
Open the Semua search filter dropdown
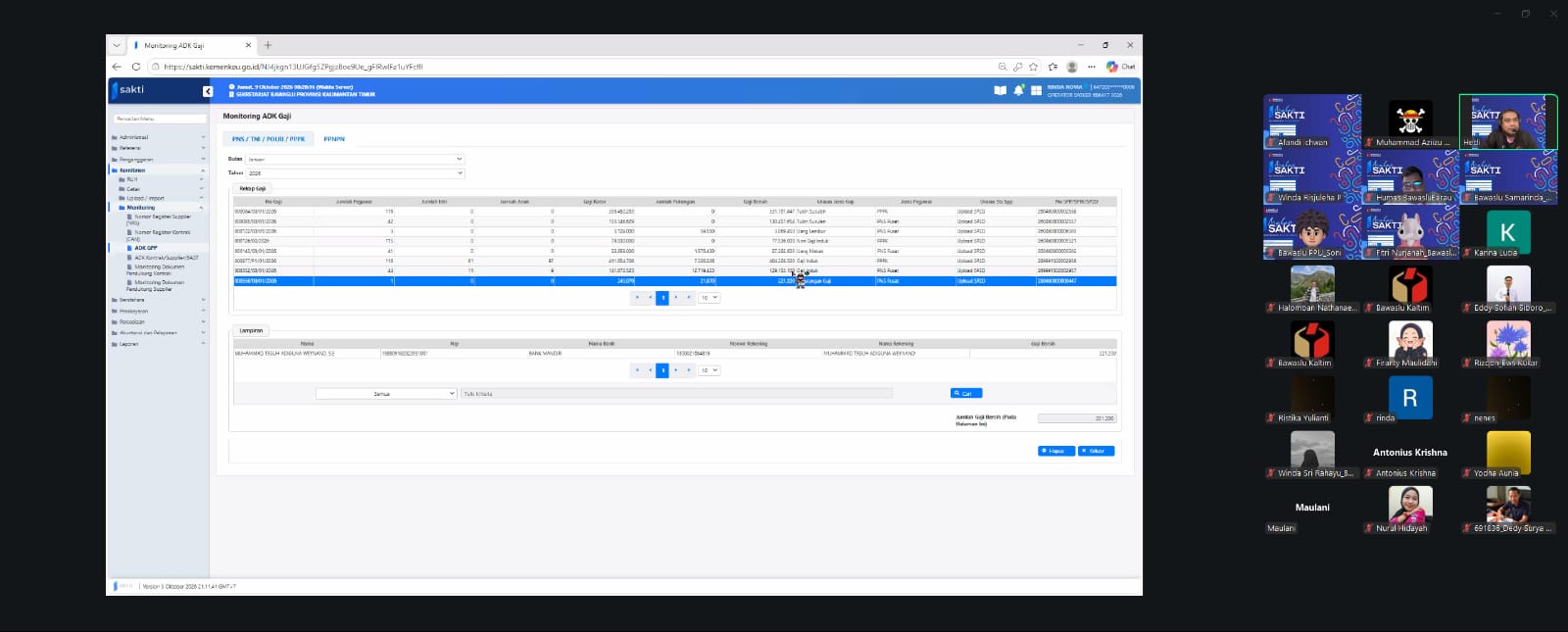pos(386,394)
